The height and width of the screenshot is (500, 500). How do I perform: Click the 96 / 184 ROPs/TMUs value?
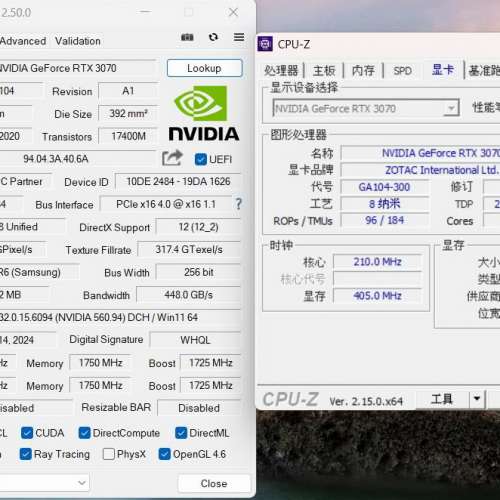(384, 220)
